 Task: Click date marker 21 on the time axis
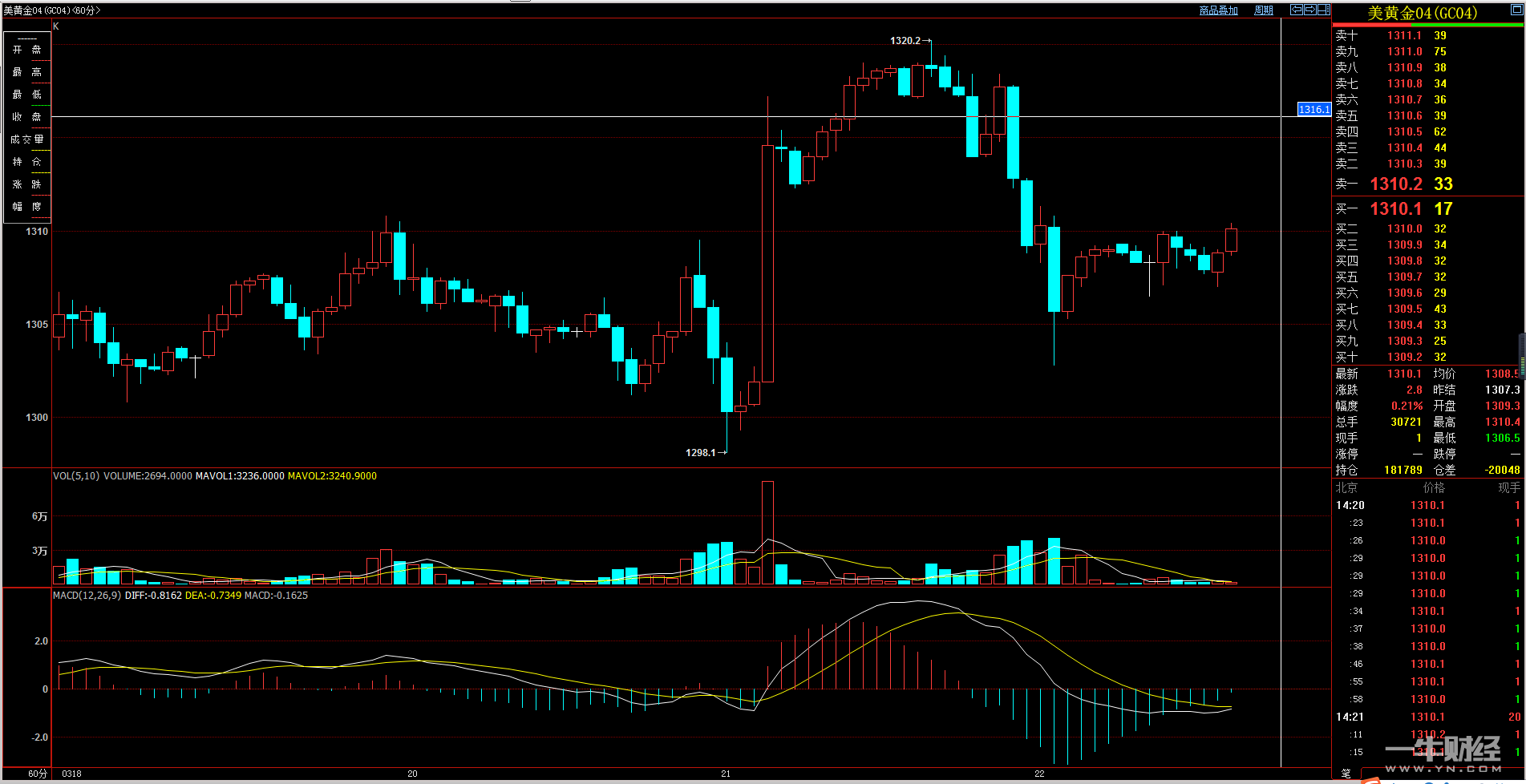(x=726, y=774)
